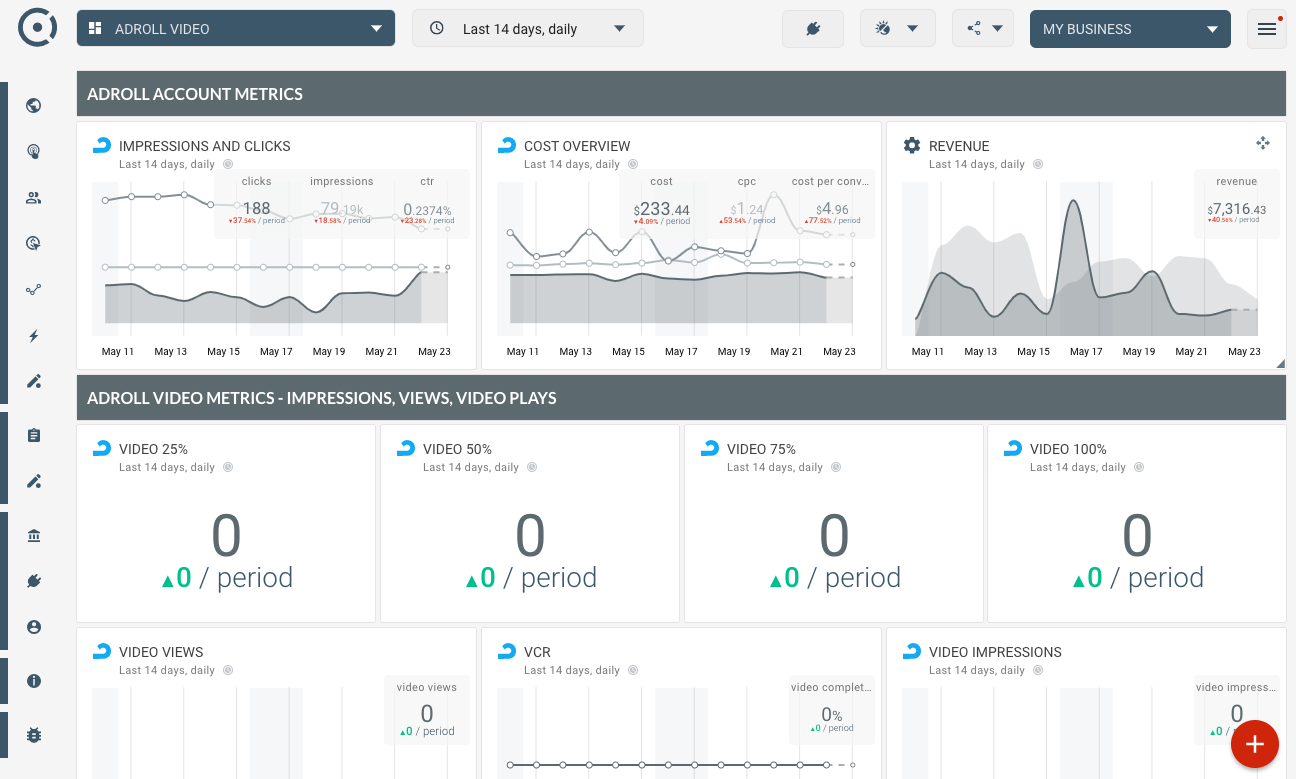Open the pie chart icon in the sidebar
This screenshot has width=1296, height=779.
[34, 243]
